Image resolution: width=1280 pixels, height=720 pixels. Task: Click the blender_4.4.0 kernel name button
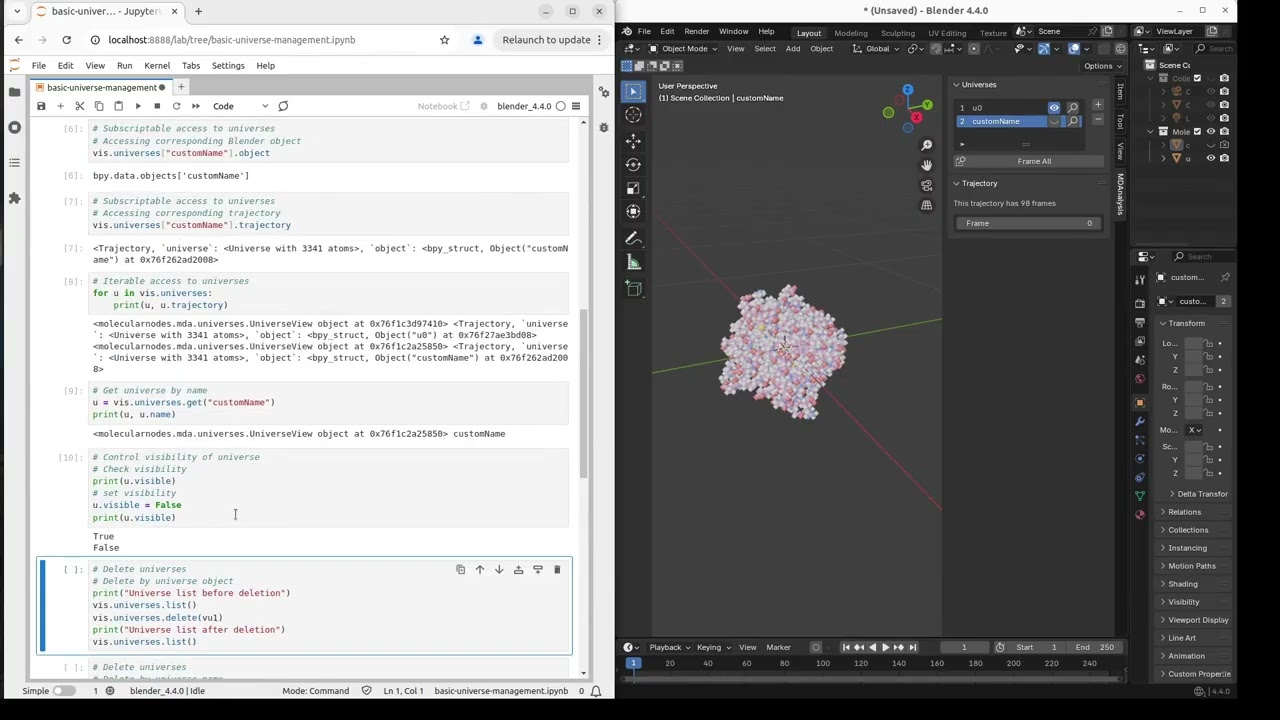(x=524, y=106)
